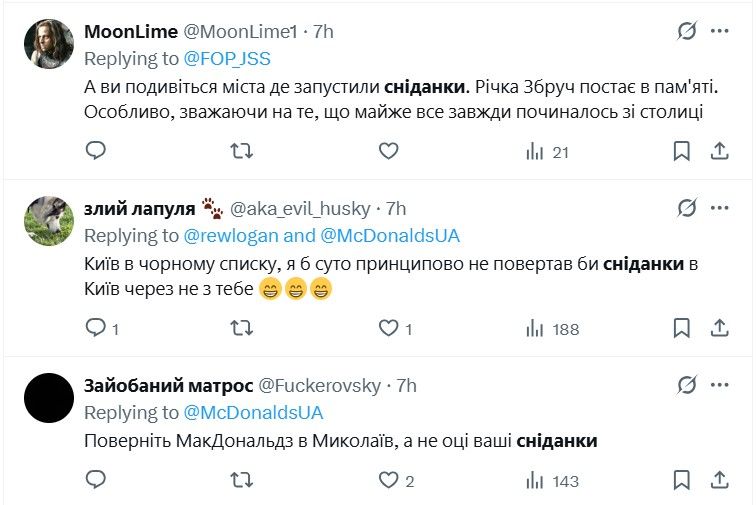
Task: Click Grok icon on MoonLime's tweet
Action: (686, 31)
